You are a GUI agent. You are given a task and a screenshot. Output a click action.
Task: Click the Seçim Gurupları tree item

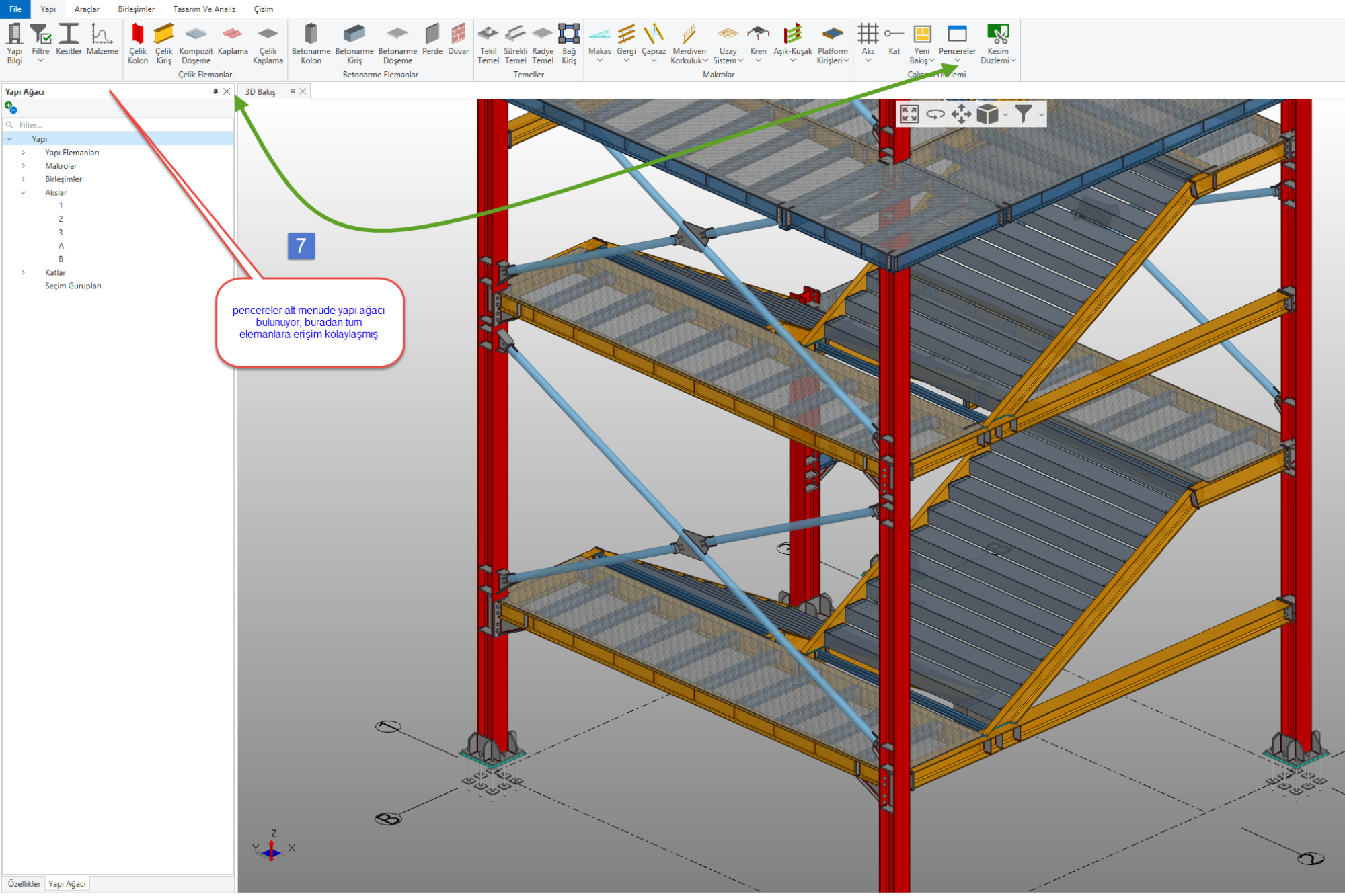tap(73, 286)
